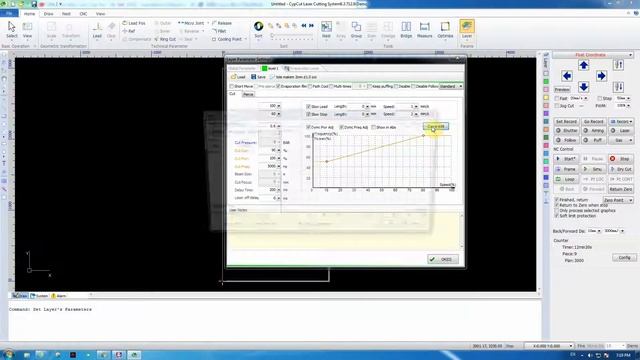
Task: Open Float Coordinate dropdown
Action: pos(593,55)
